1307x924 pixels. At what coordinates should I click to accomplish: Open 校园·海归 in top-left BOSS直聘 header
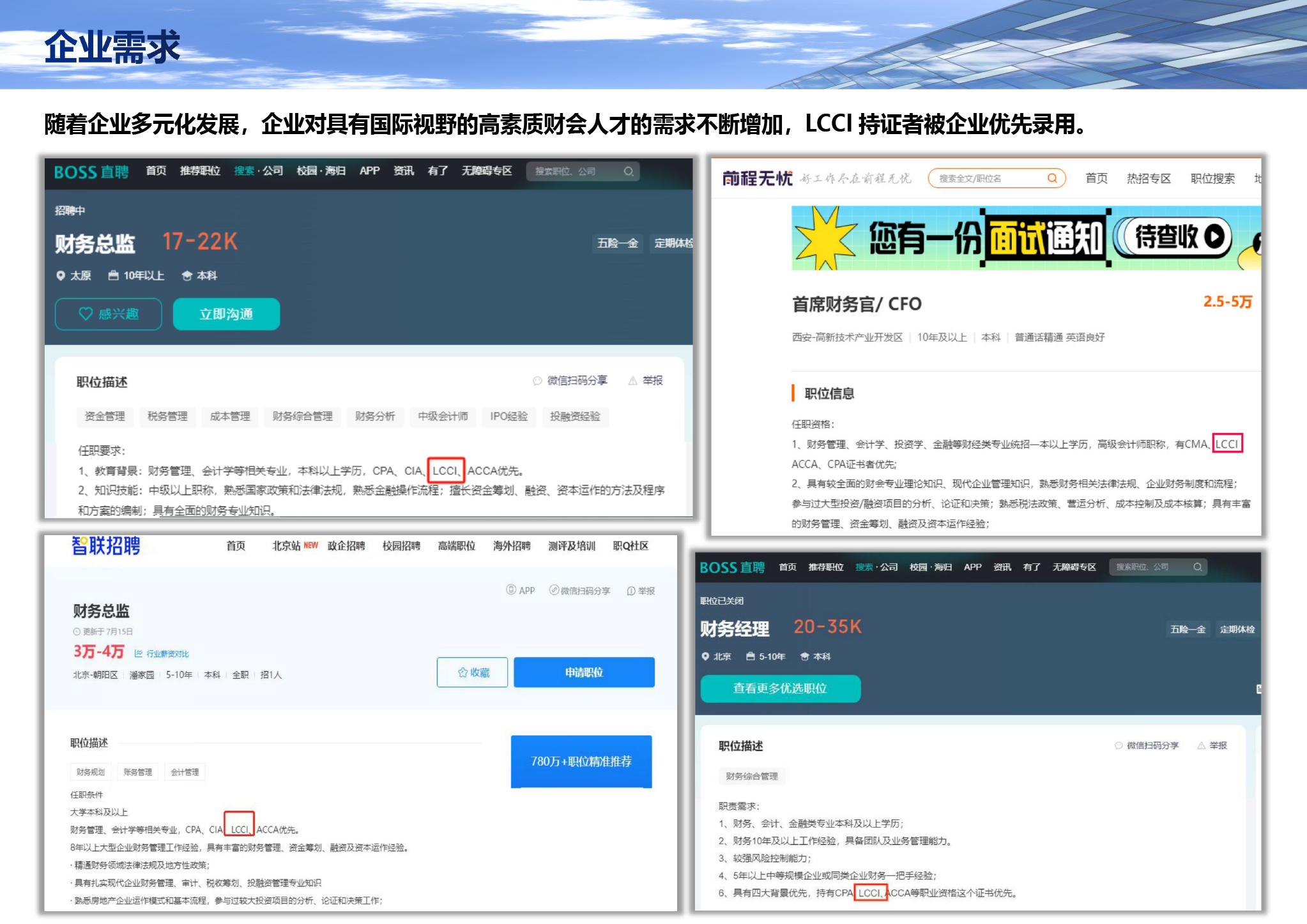[x=321, y=171]
